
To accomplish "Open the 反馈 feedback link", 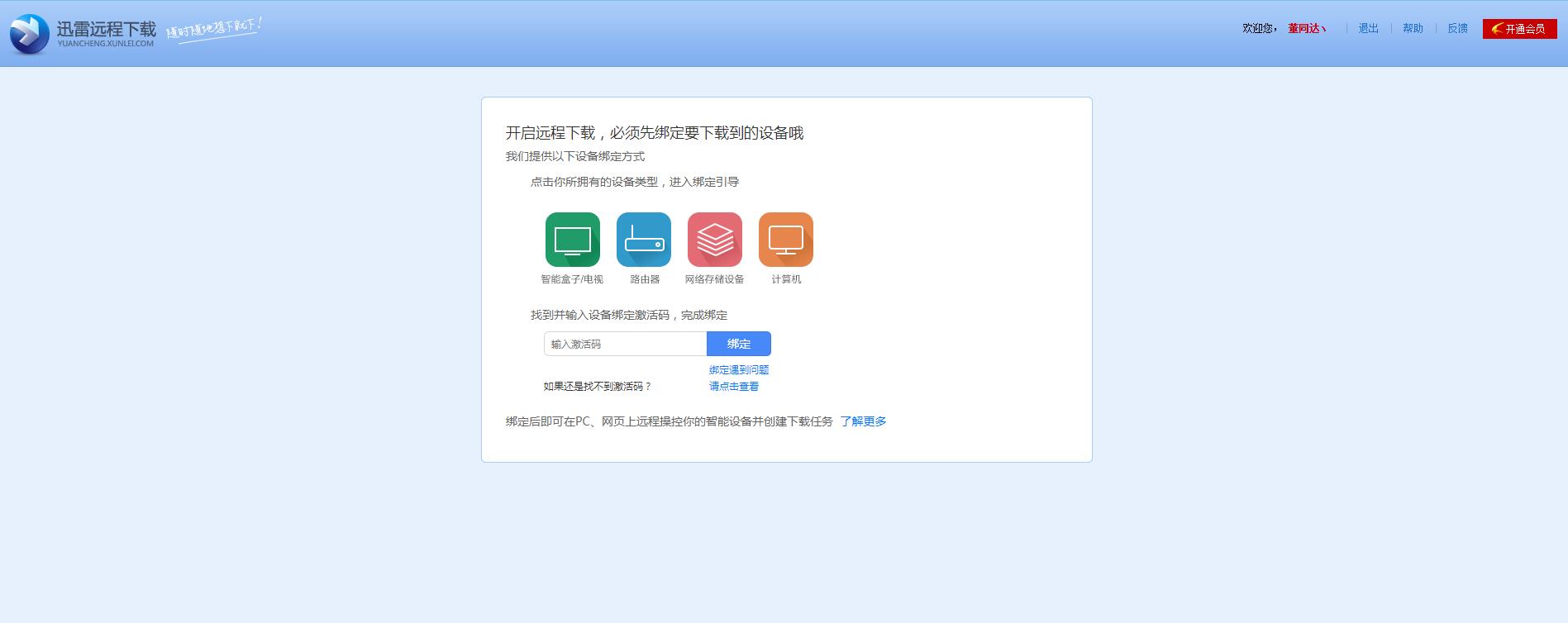I will pos(1457,29).
